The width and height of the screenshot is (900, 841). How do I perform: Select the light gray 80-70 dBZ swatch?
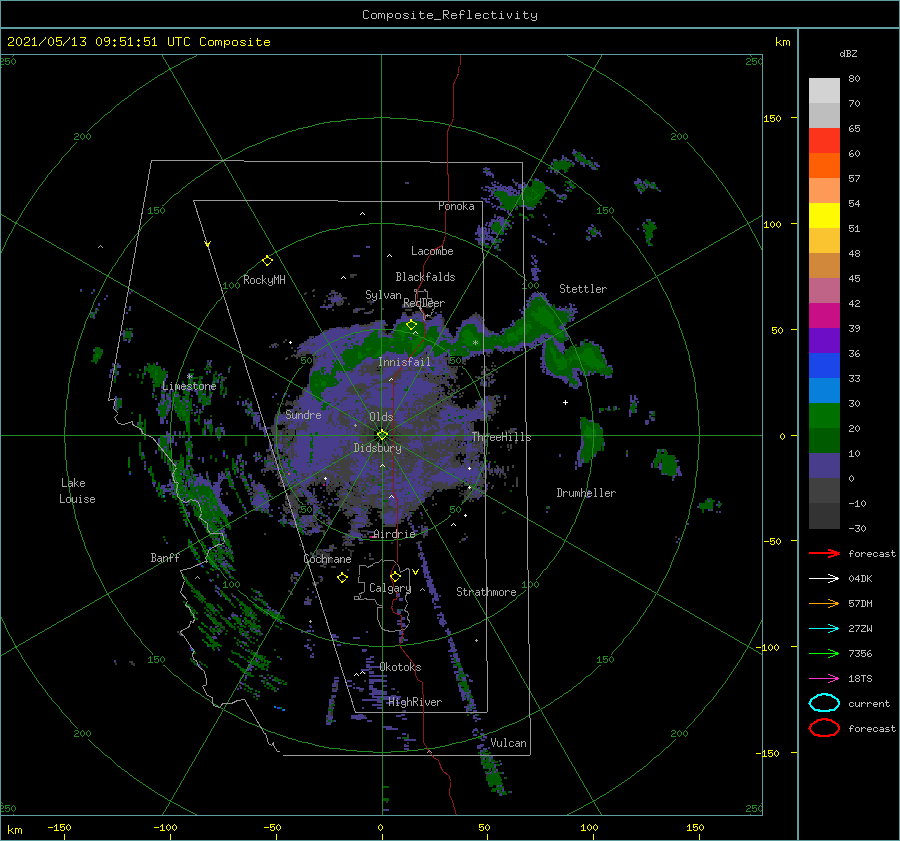tap(824, 91)
